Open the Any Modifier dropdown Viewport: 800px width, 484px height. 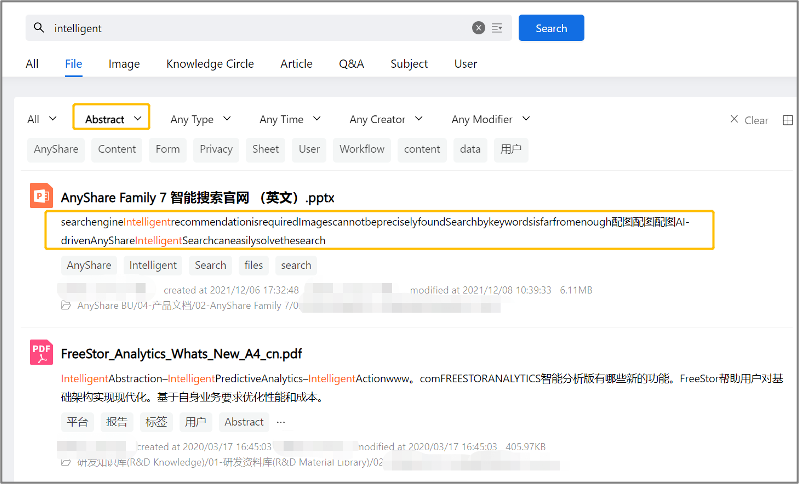coord(489,119)
